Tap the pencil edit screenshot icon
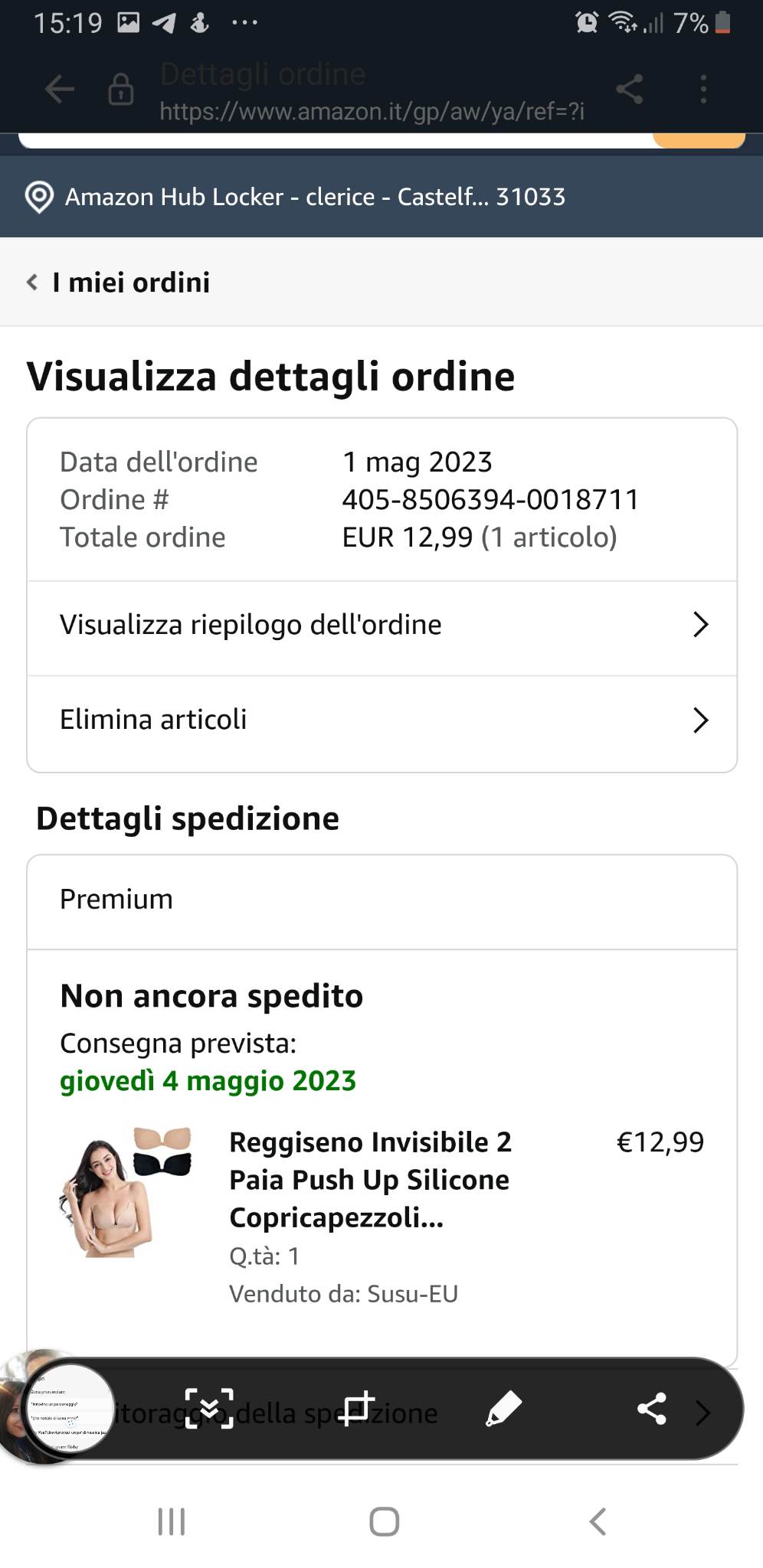The image size is (763, 1568). pyautogui.click(x=503, y=1409)
